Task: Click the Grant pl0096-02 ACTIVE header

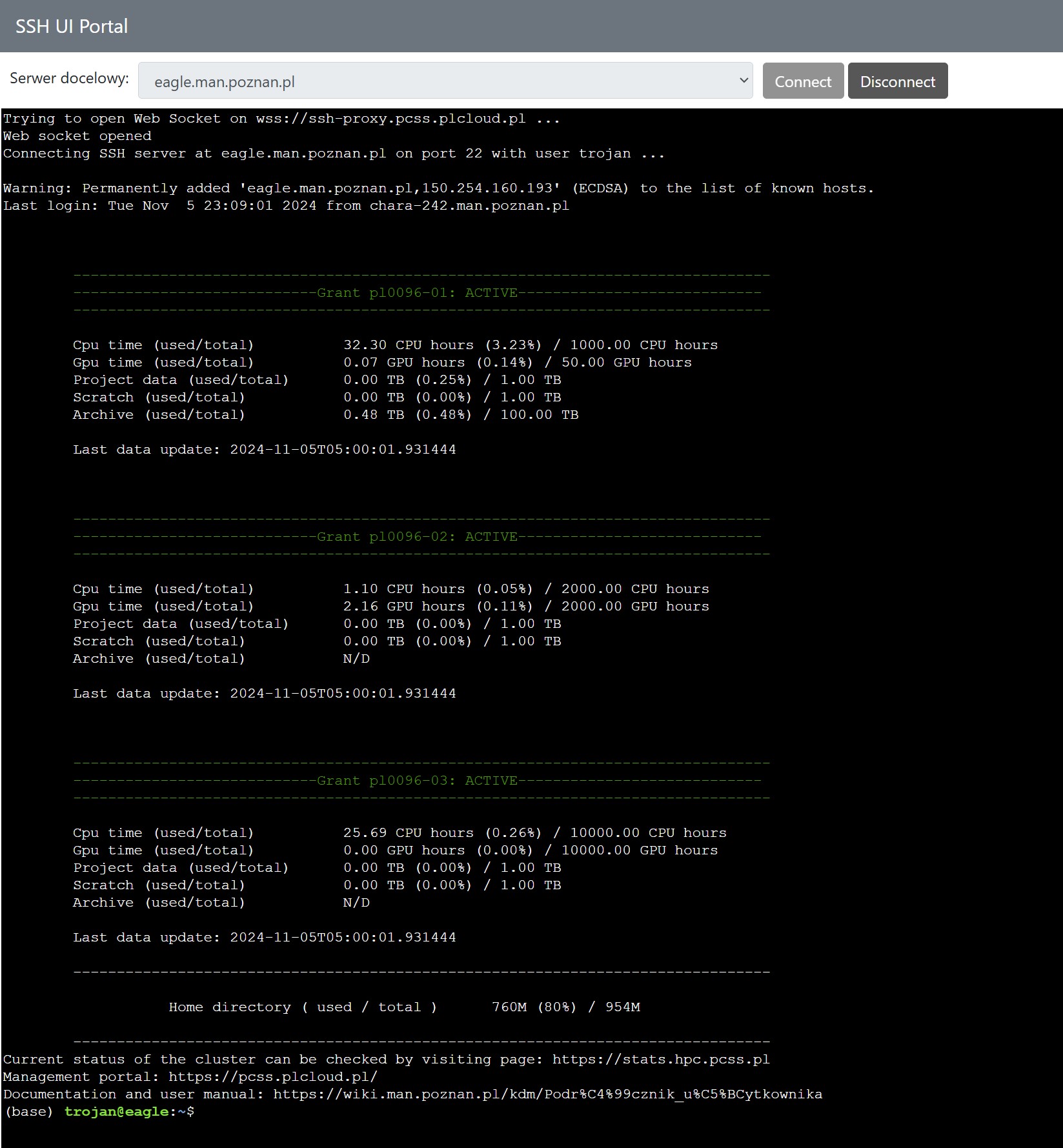Action: 417,537
